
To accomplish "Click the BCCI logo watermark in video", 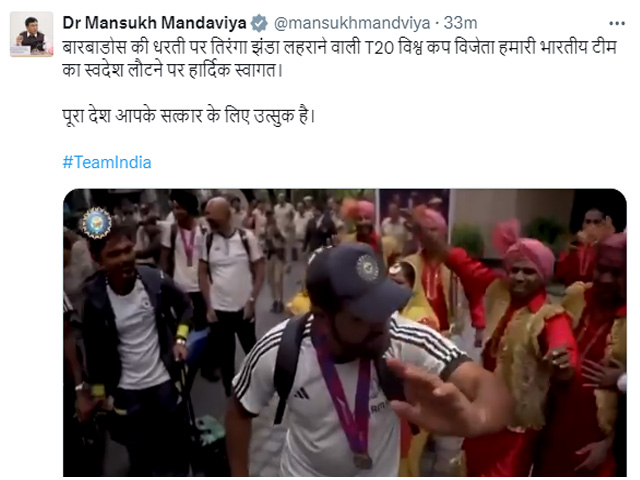I will click(x=96, y=223).
